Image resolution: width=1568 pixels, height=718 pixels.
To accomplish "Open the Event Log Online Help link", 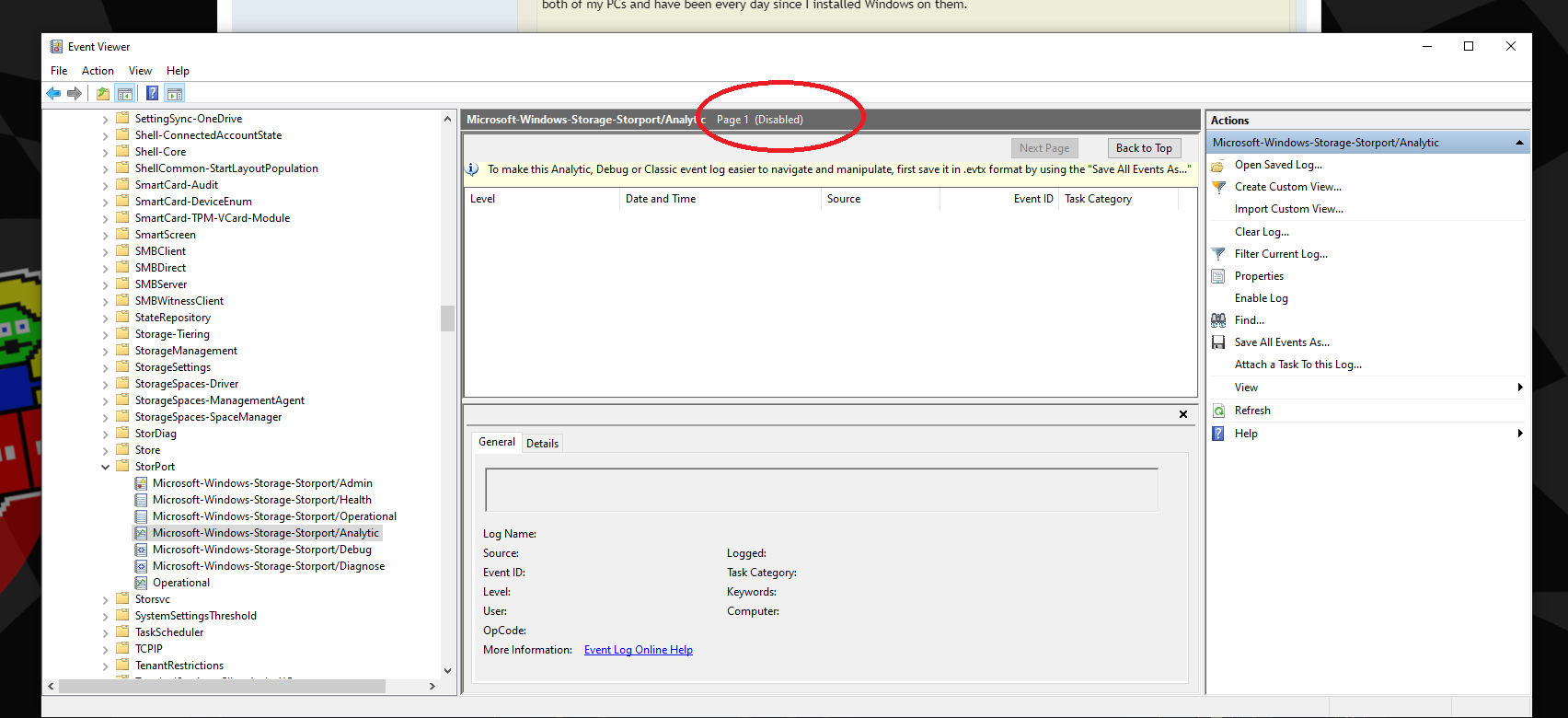I will tap(639, 650).
